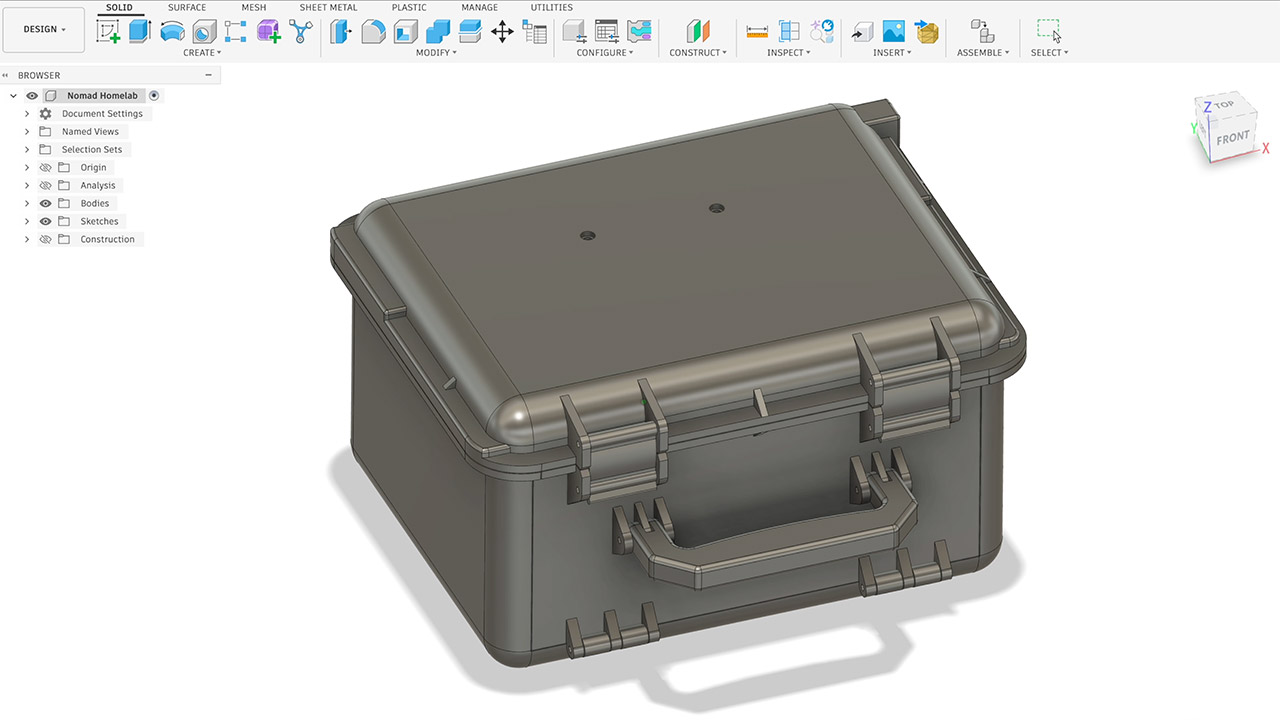This screenshot has height=720, width=1280.
Task: Open the Inspect dropdown menu
Action: click(788, 53)
